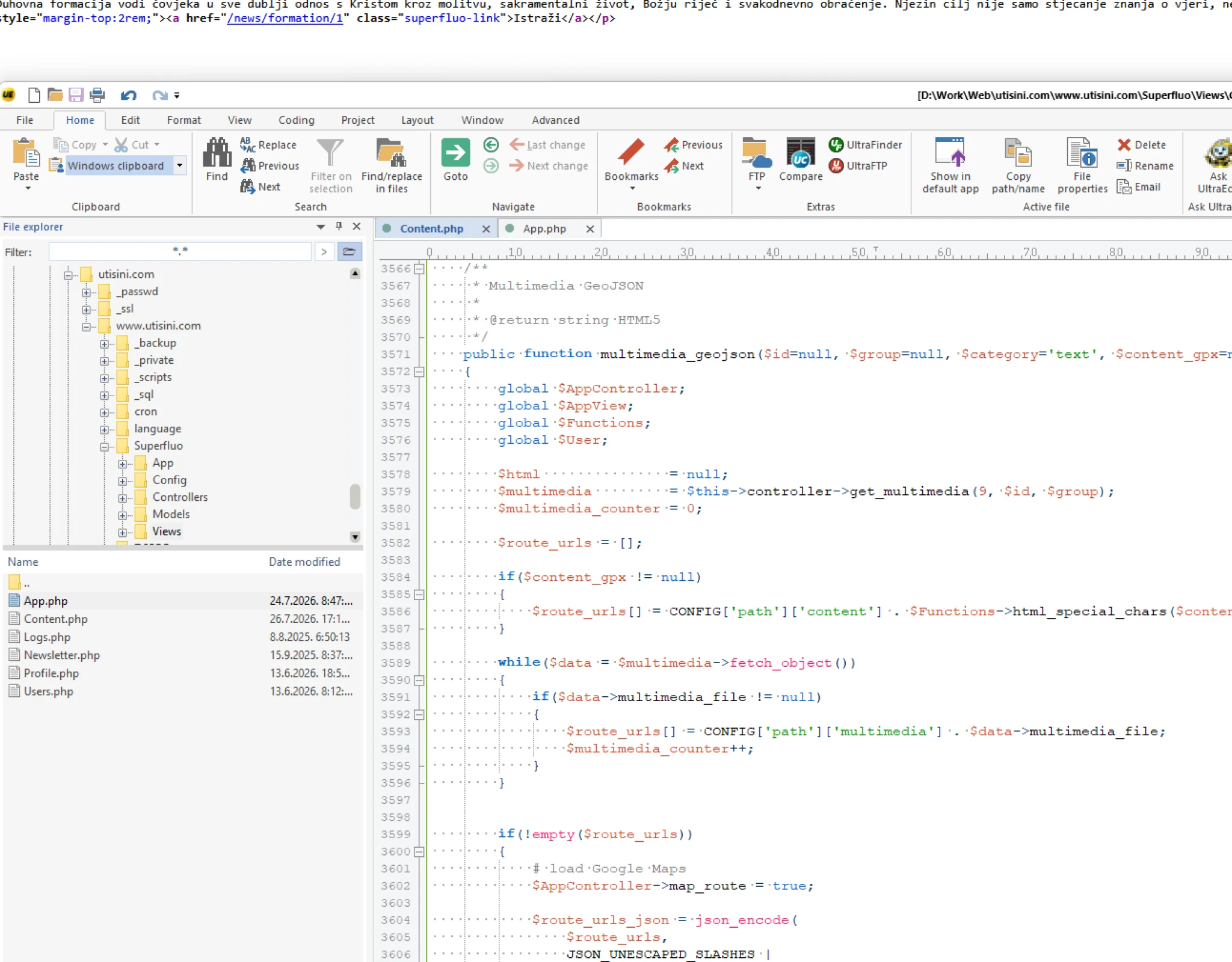The image size is (1232, 962).
Task: Click the Delete active file button
Action: coord(1142,145)
